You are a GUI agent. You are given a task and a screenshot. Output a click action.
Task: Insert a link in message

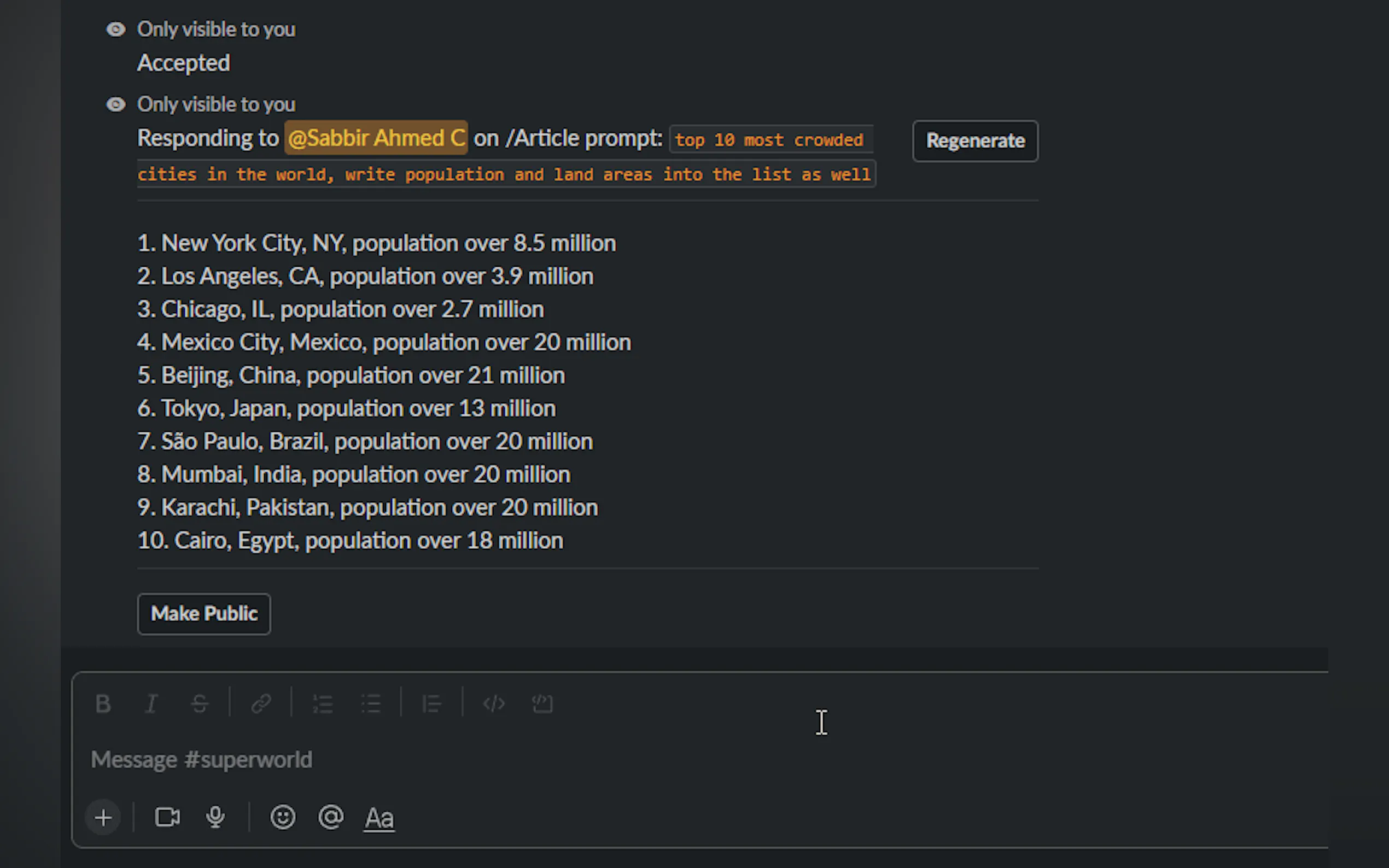point(261,703)
